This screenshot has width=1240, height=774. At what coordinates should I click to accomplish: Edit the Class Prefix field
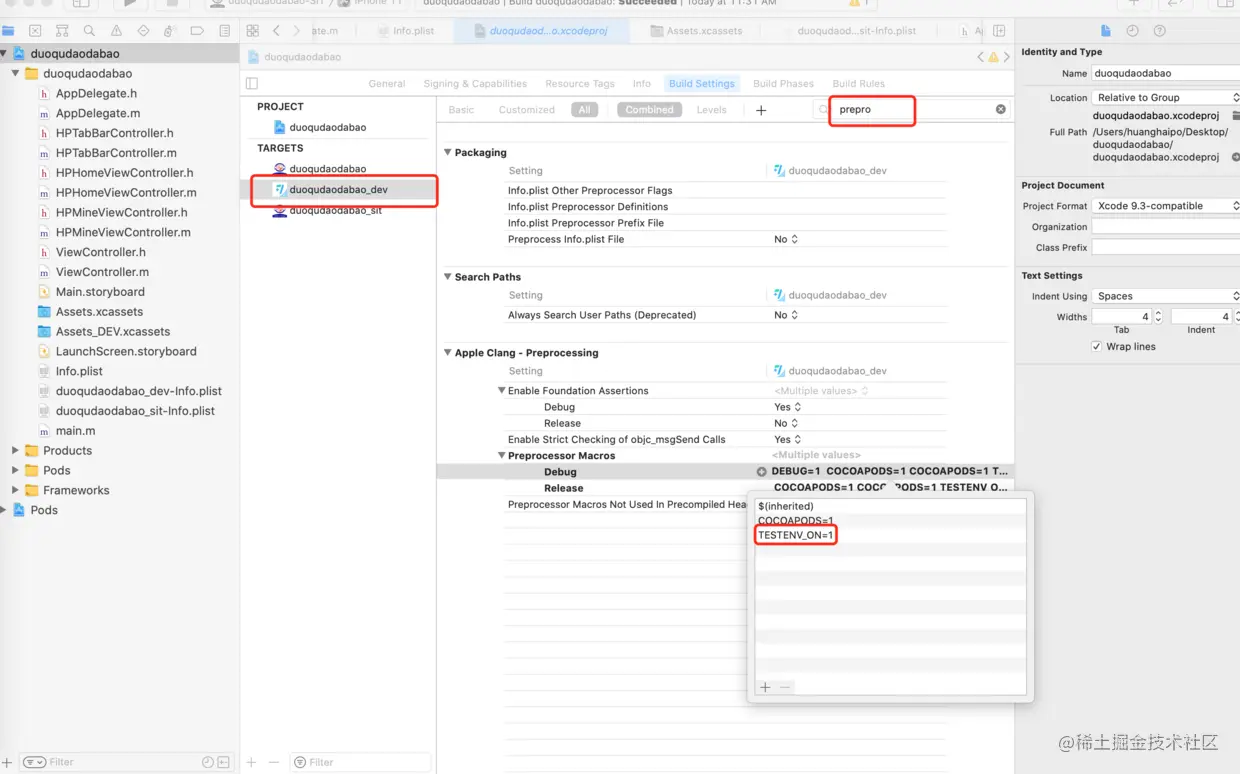click(1166, 248)
